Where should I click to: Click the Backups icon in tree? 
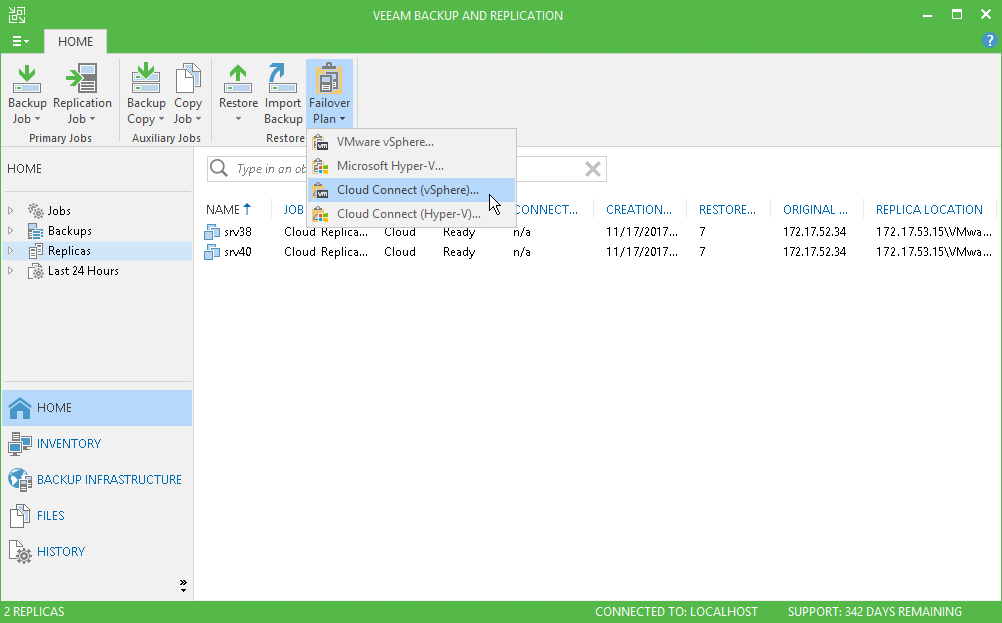click(x=36, y=231)
